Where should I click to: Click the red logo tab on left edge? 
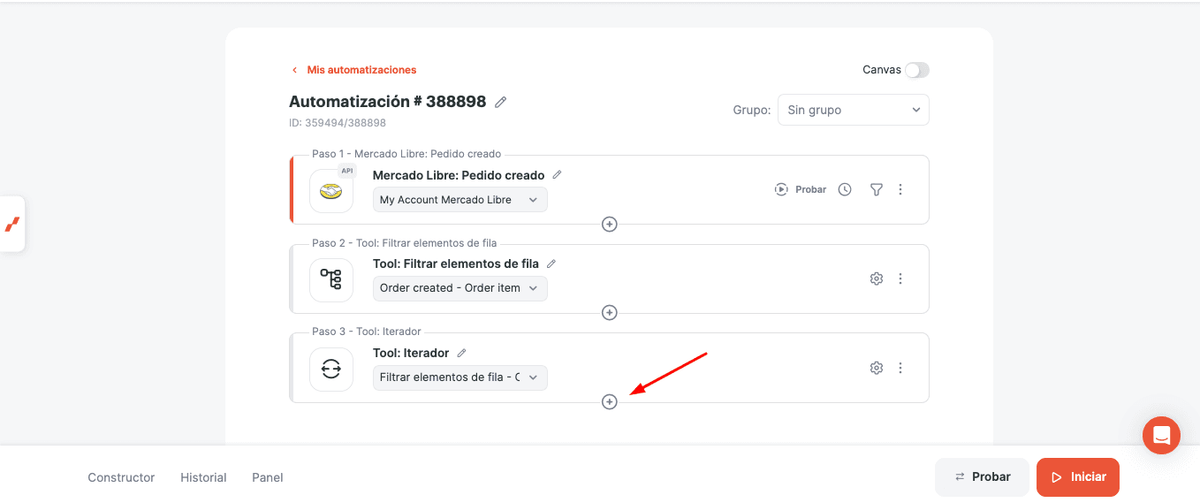pos(12,223)
